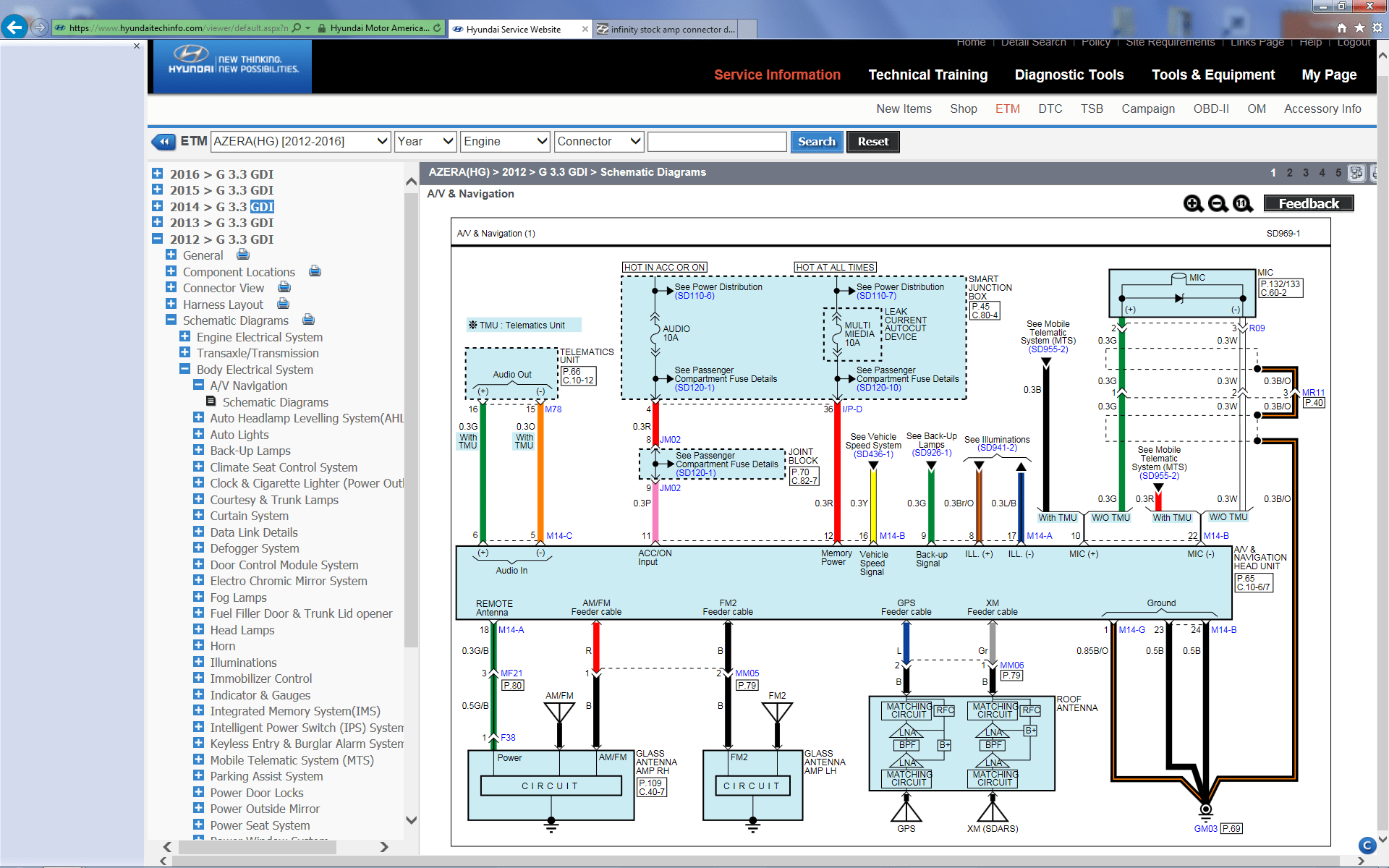Refresh the page with the address bar reload icon

click(x=437, y=28)
